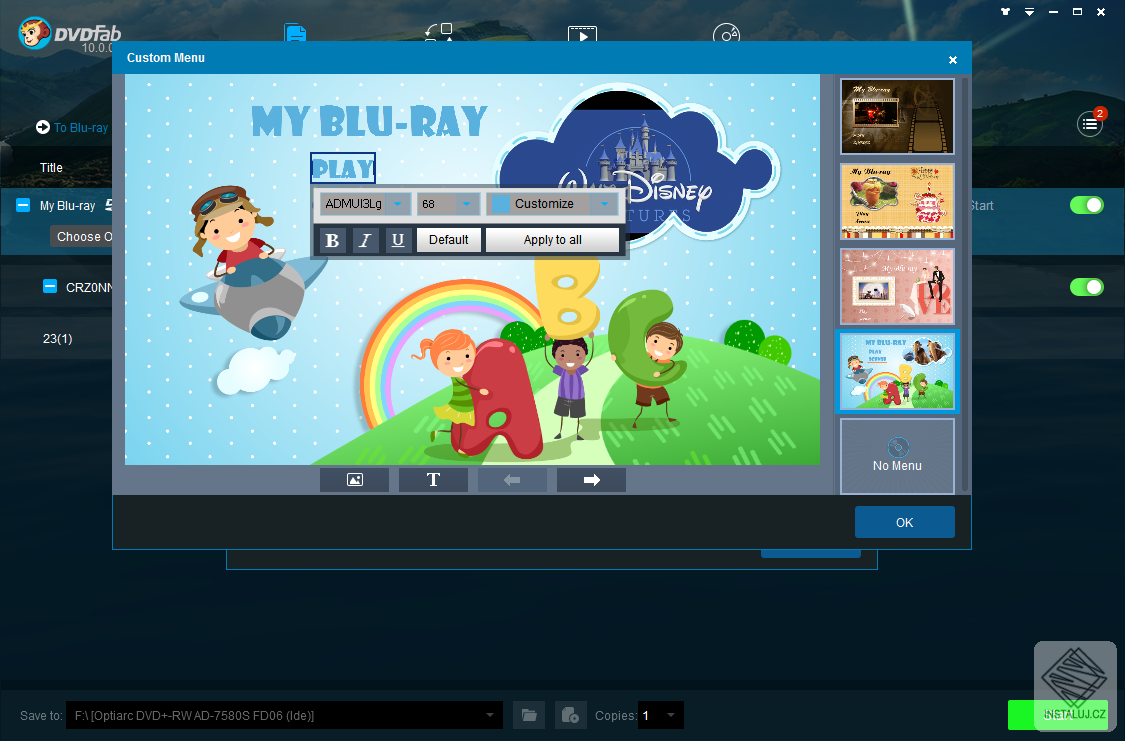This screenshot has width=1125, height=741.
Task: Open the title bar dropdown menu icon
Action: point(1030,11)
